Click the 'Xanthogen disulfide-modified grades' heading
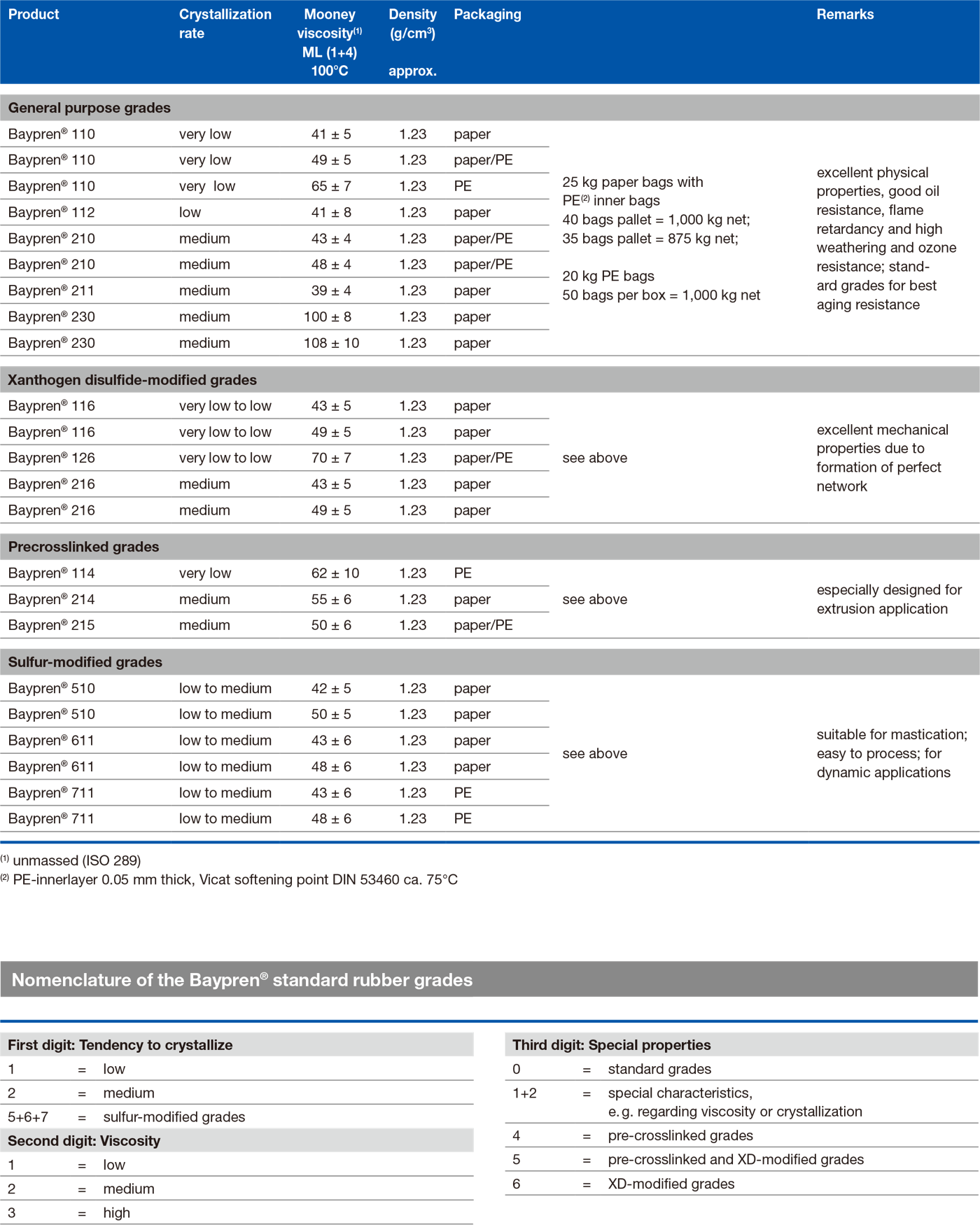Viewport: 980px width, 1225px height. point(132,380)
